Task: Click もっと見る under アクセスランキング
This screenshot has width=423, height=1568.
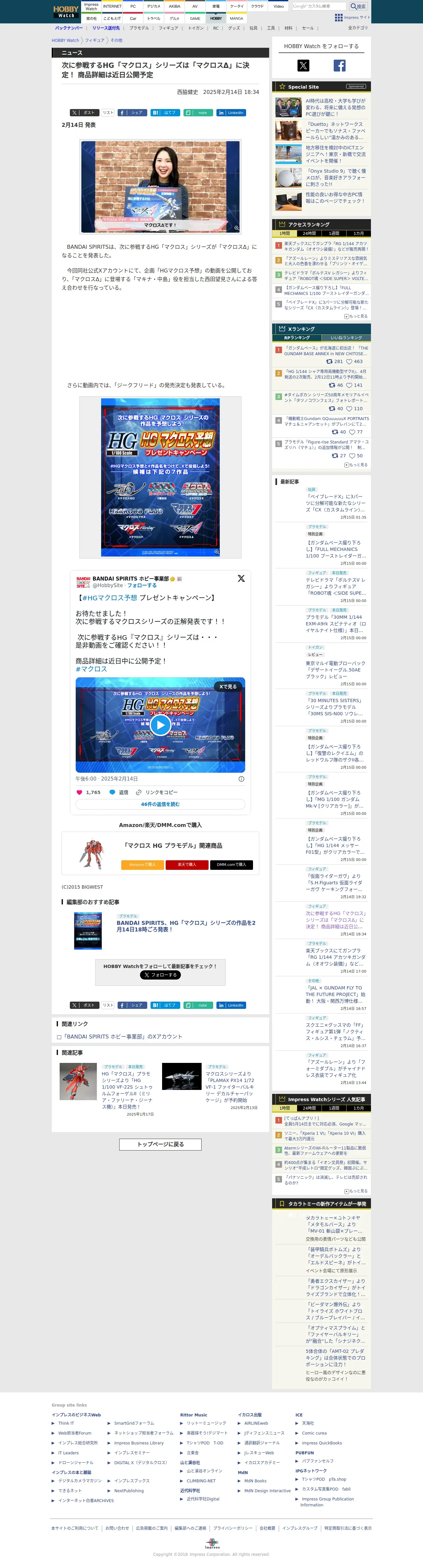Action: pyautogui.click(x=356, y=317)
